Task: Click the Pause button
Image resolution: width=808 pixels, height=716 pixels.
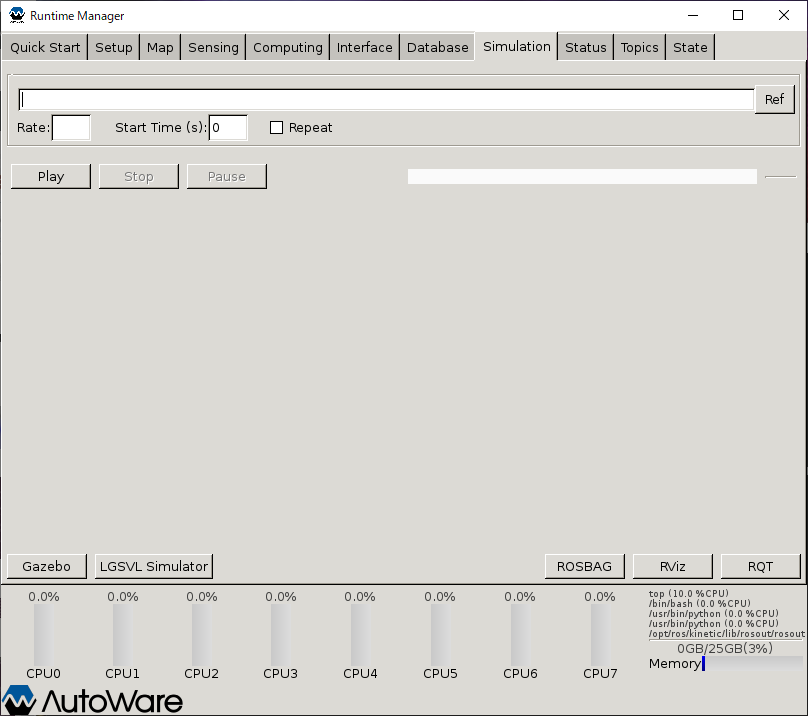Action: [227, 176]
